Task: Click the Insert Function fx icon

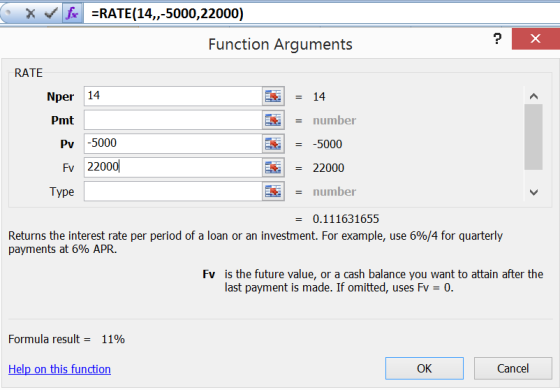Action: 72,14
